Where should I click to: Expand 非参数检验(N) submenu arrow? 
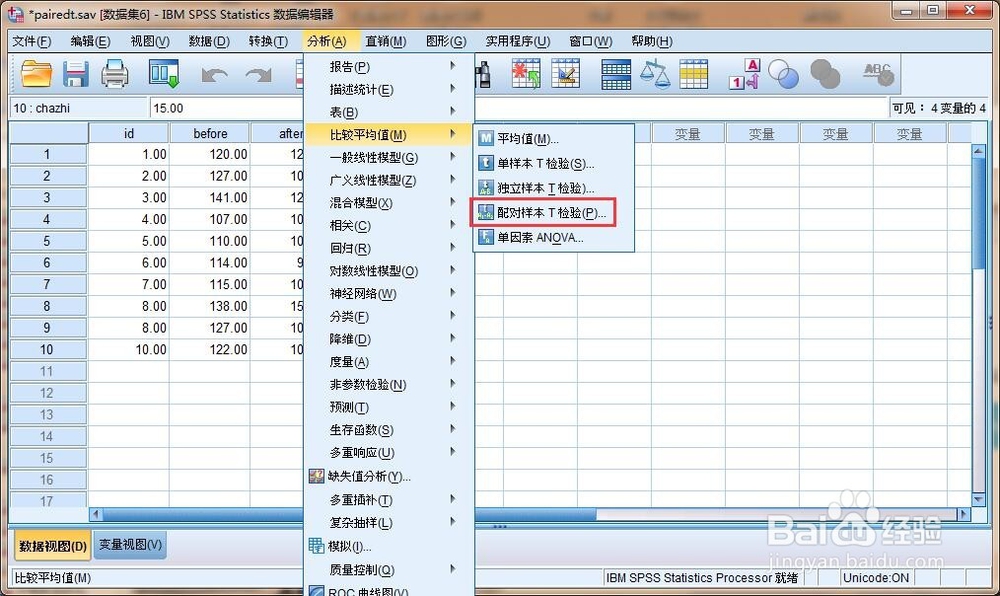(452, 384)
